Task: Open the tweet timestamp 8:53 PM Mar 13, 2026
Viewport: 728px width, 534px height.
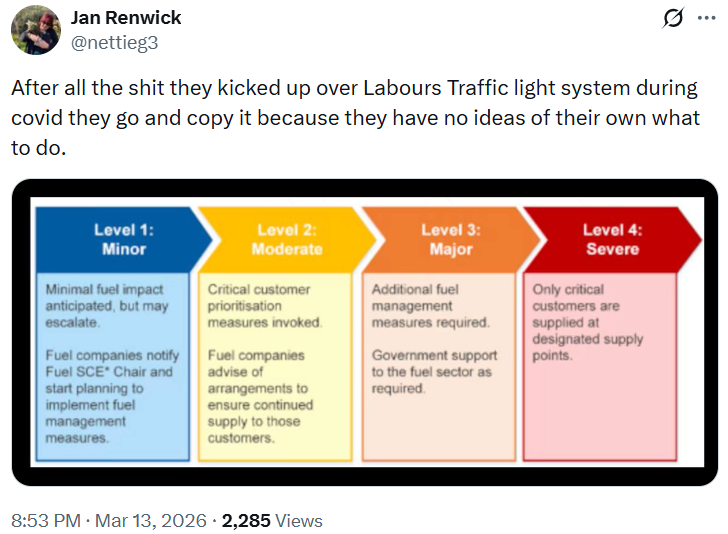Action: (x=109, y=520)
